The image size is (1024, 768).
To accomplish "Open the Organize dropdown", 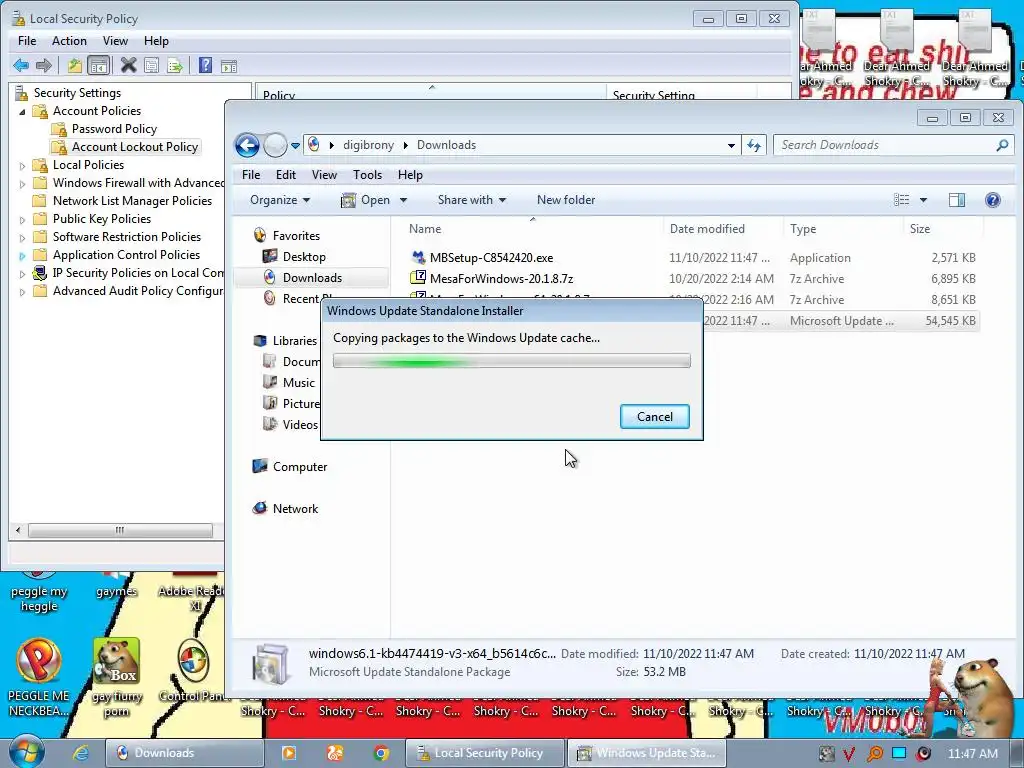I will click(x=280, y=200).
